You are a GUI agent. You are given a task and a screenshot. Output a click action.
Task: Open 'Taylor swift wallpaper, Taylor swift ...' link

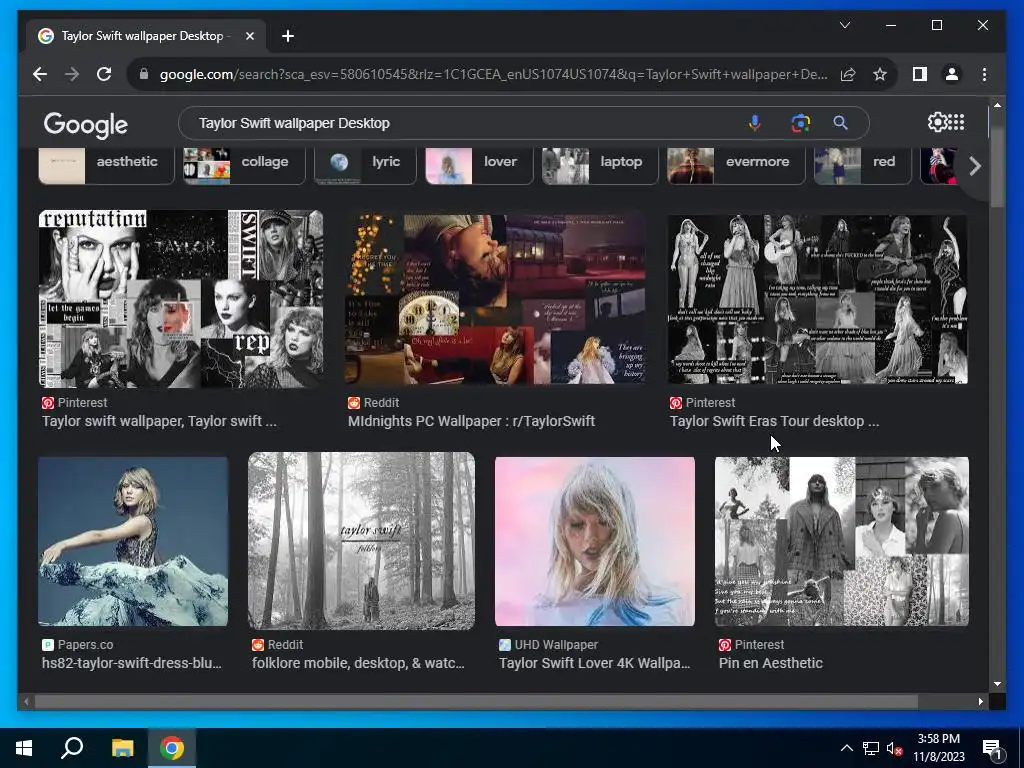pos(159,421)
